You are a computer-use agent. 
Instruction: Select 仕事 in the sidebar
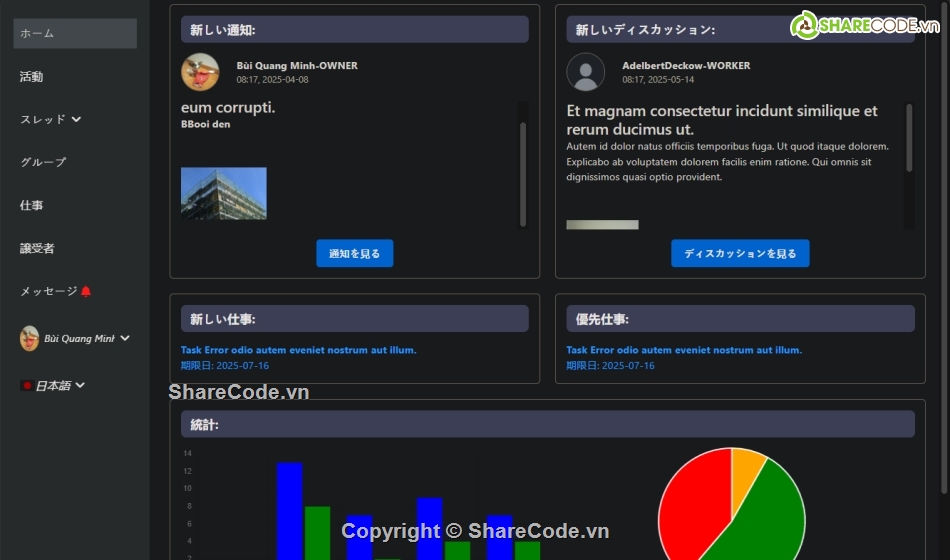[x=32, y=205]
